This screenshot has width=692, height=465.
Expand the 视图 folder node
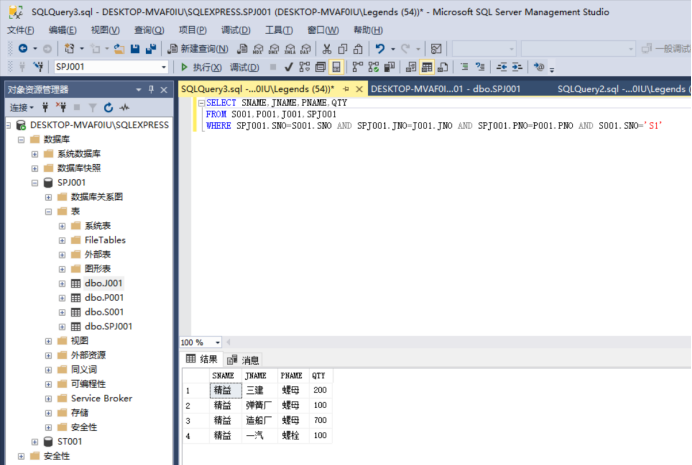coord(49,341)
